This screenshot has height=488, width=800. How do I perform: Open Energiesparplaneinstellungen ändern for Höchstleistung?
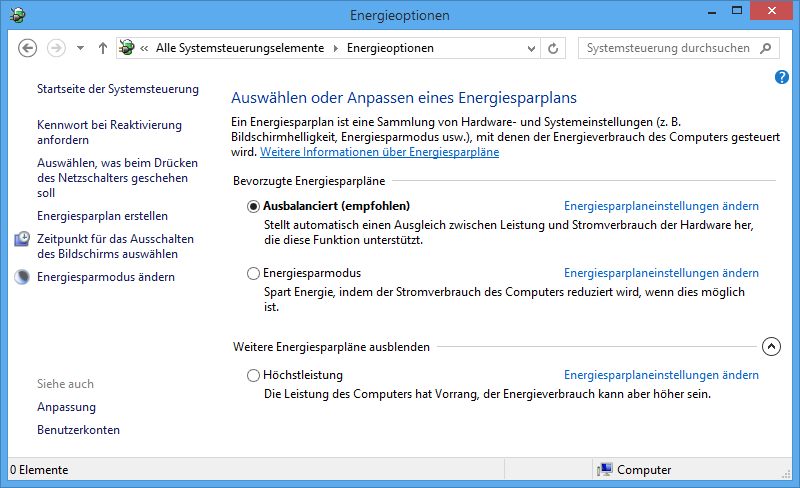[661, 375]
